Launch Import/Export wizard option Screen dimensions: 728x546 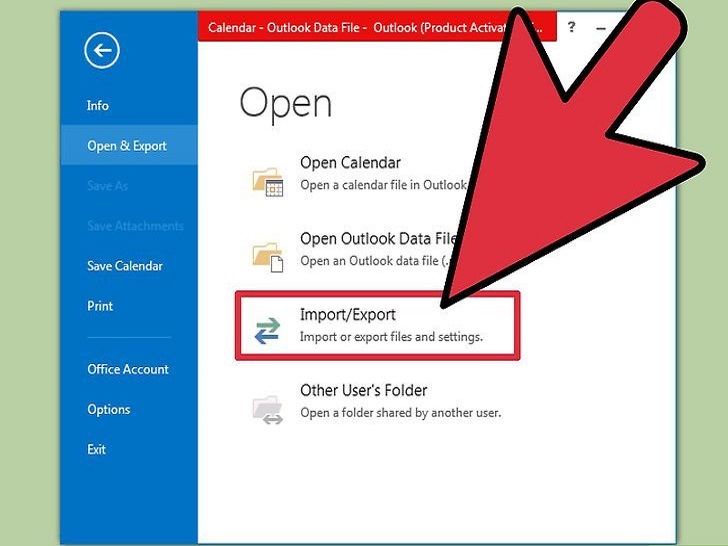coord(377,325)
